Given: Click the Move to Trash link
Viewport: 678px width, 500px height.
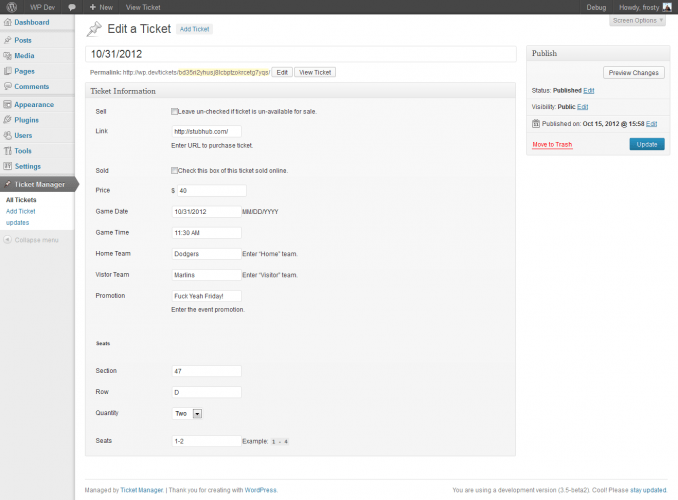Looking at the screenshot, I should click(552, 144).
